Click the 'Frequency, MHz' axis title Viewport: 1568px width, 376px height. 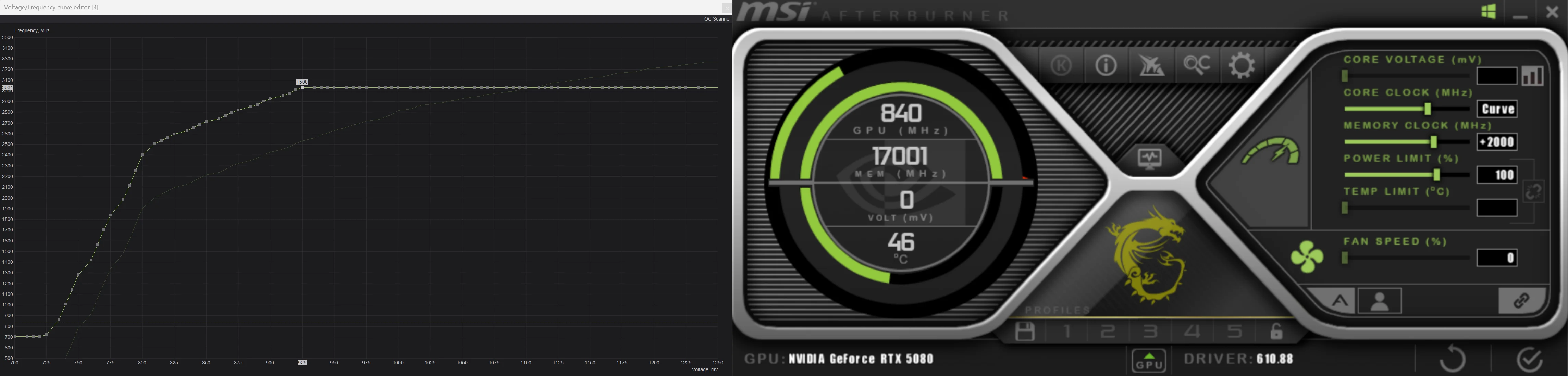click(x=32, y=30)
